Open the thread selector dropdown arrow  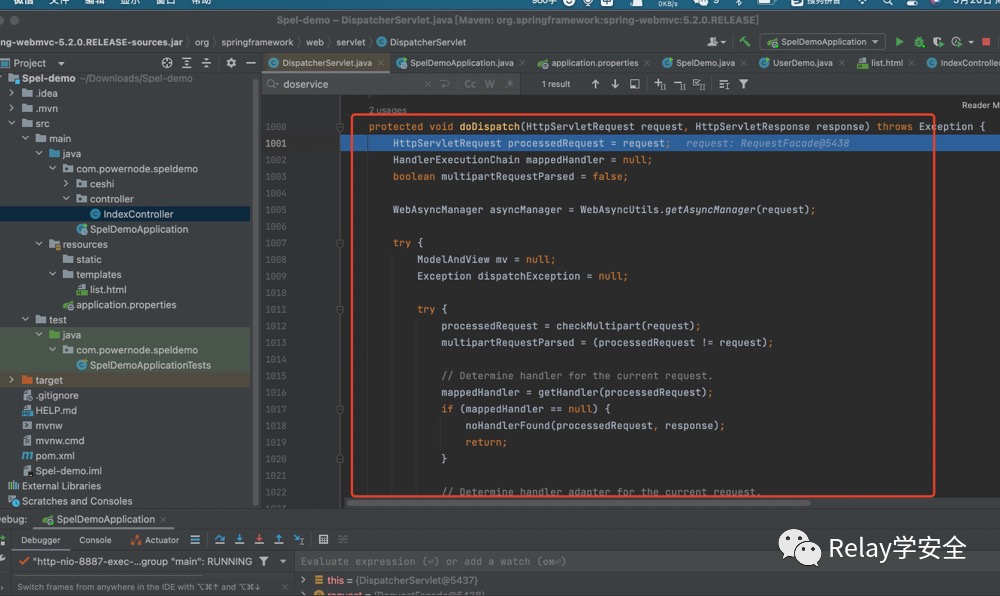tap(283, 562)
